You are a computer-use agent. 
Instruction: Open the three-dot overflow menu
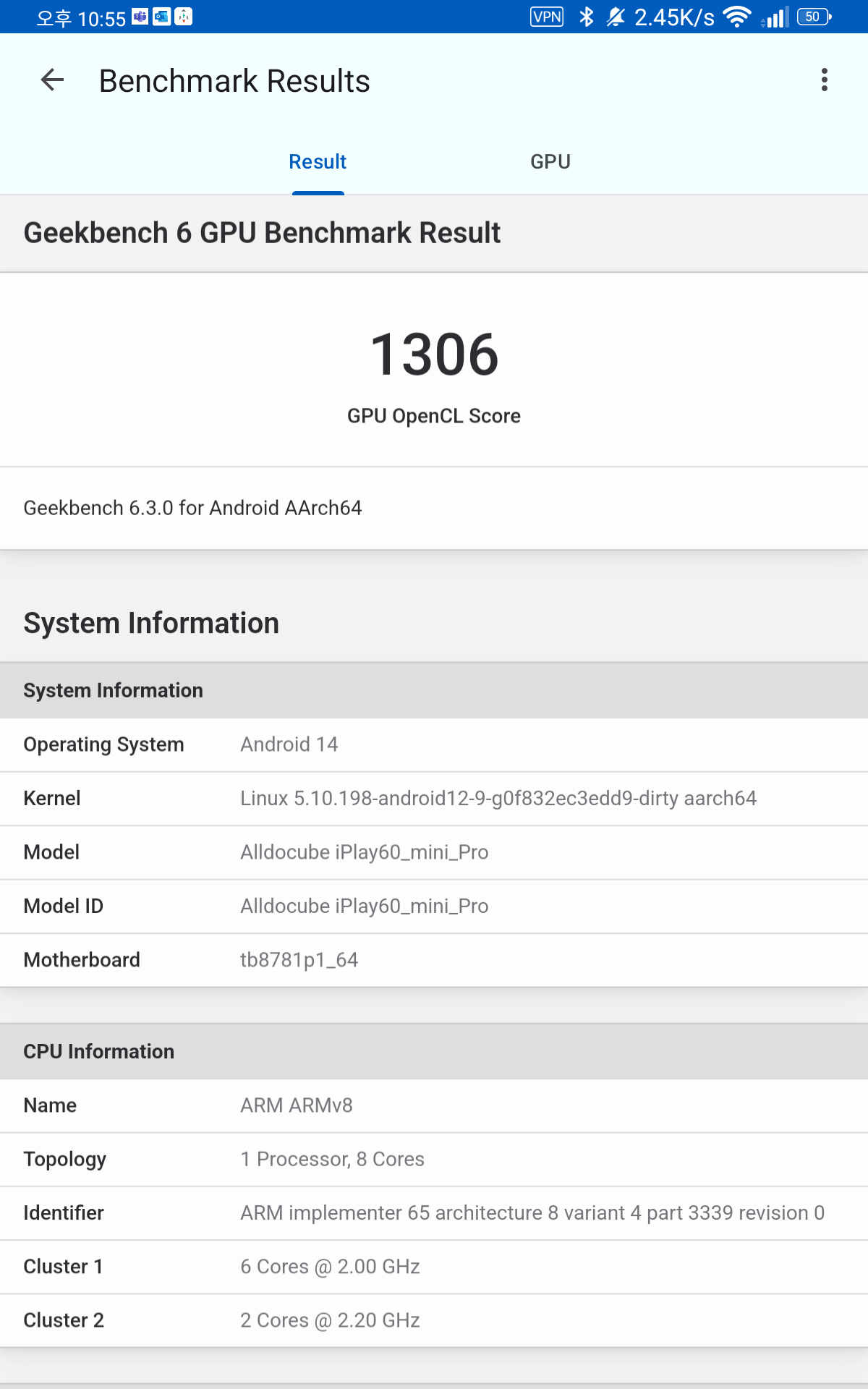click(x=824, y=80)
